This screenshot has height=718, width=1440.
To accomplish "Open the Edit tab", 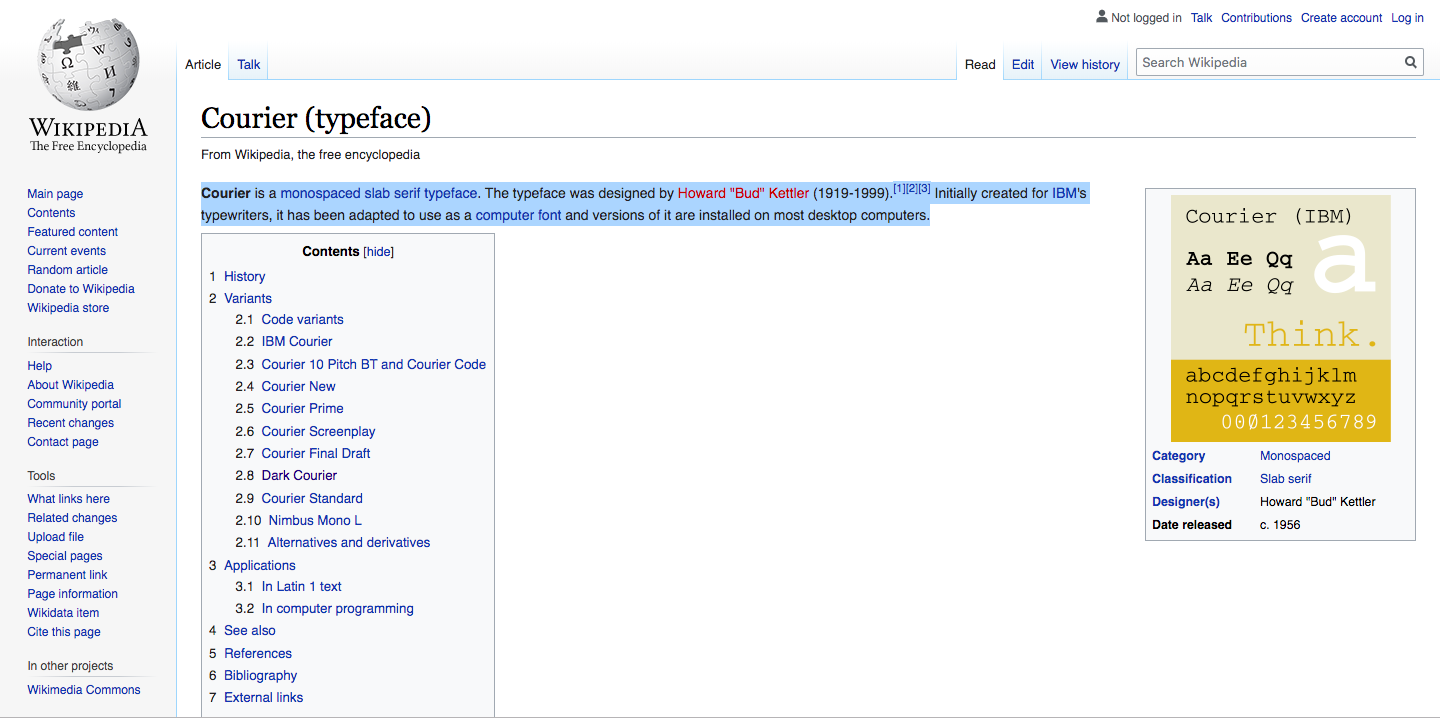I will point(1023,64).
